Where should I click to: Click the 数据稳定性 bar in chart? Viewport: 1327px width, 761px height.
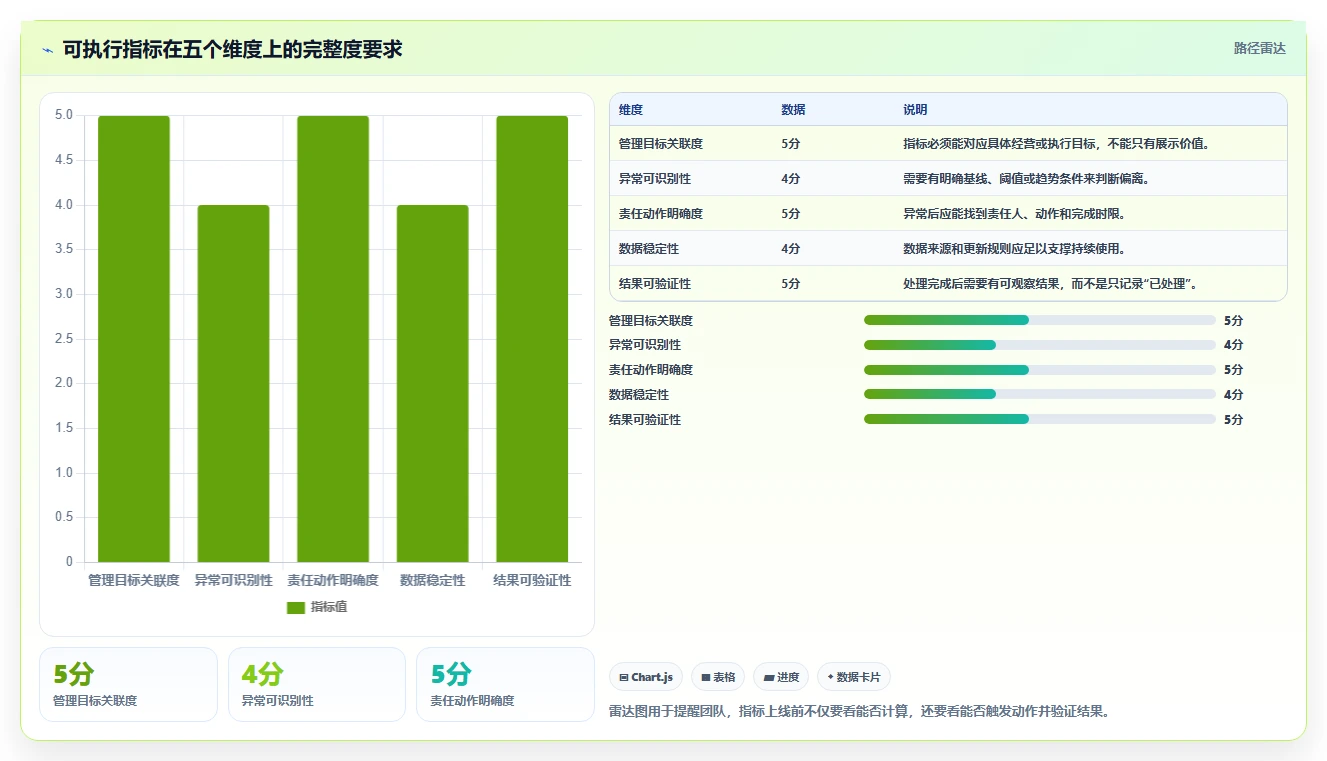click(x=432, y=384)
